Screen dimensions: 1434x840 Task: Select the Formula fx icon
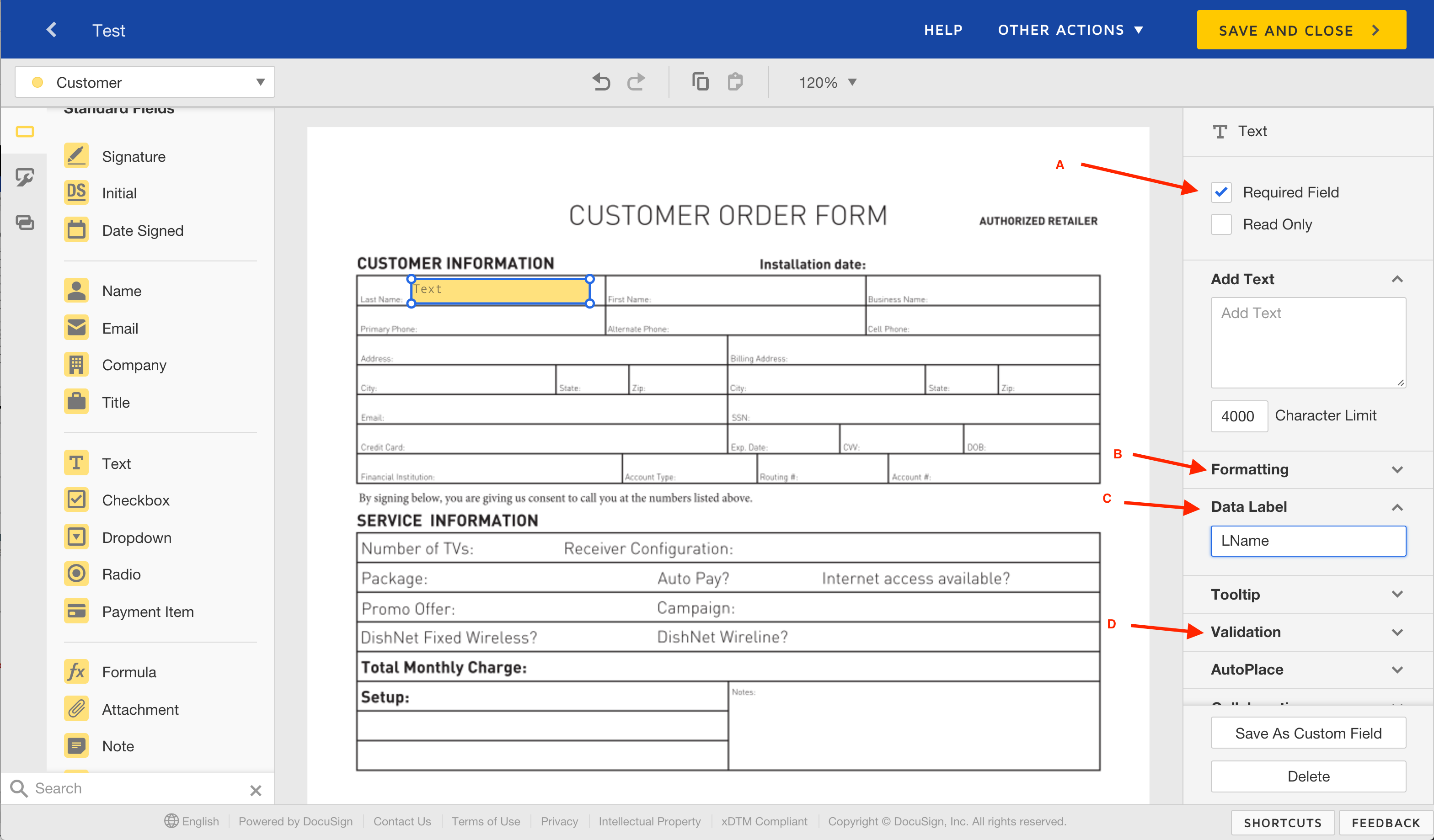(x=76, y=672)
